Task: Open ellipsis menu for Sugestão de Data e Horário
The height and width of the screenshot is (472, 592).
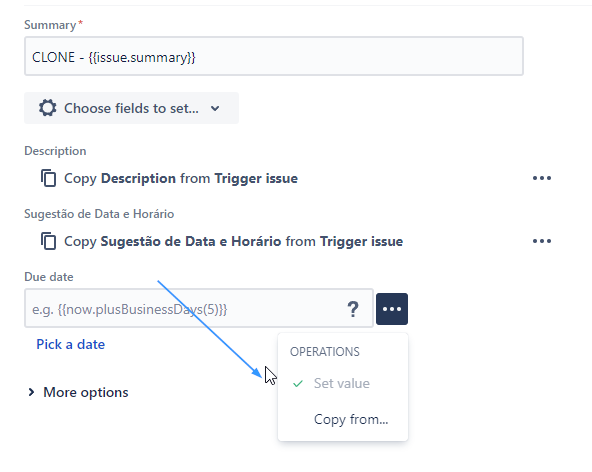Action: coord(542,241)
